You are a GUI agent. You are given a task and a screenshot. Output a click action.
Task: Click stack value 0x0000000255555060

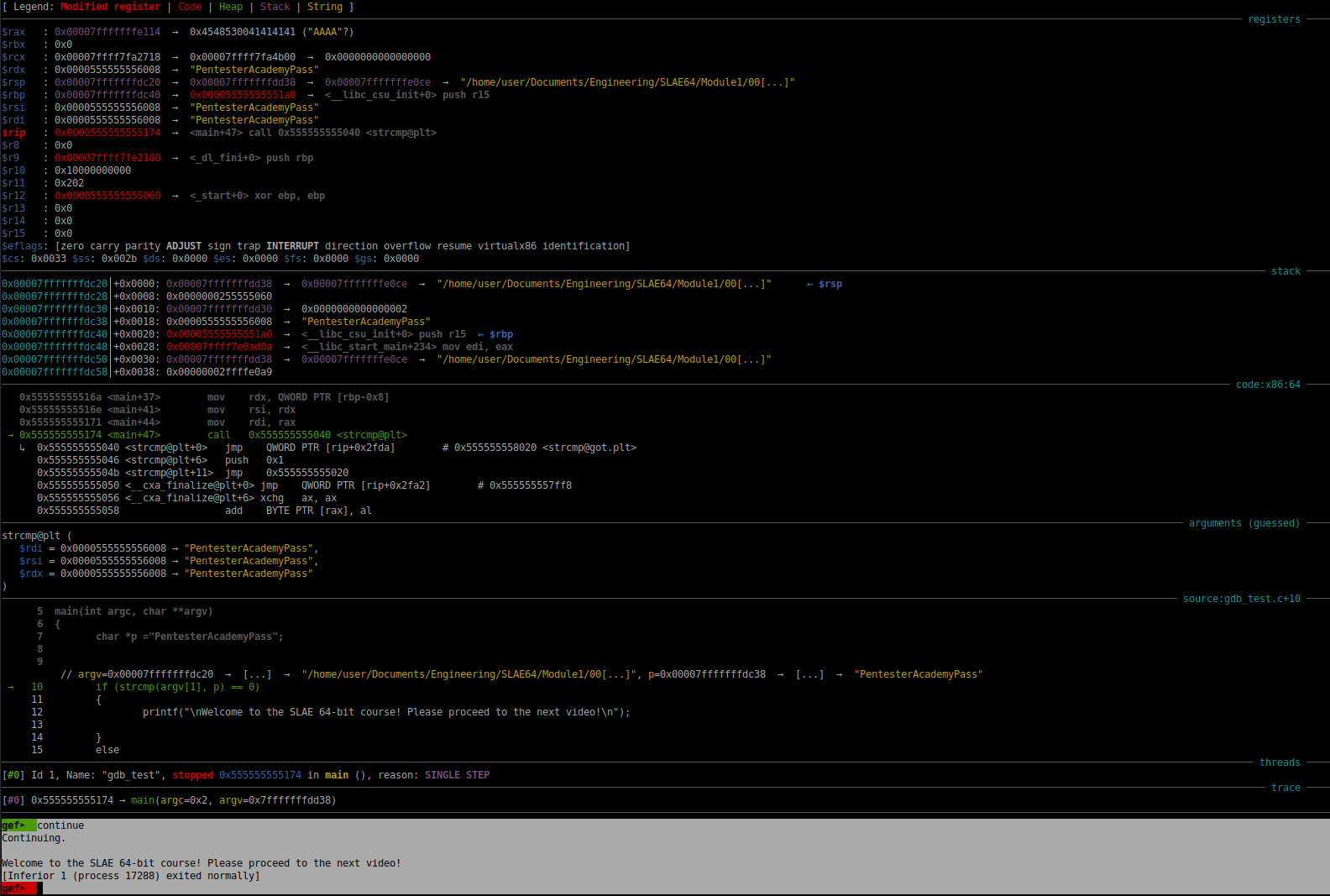click(219, 296)
